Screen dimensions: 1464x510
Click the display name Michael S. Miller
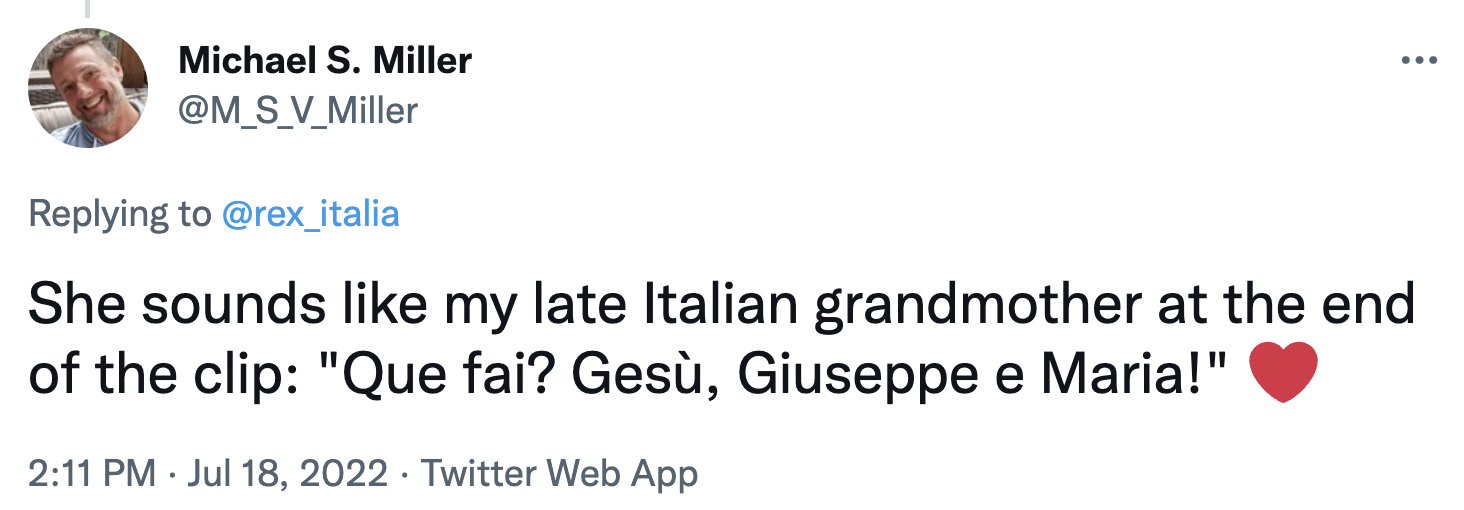point(325,61)
